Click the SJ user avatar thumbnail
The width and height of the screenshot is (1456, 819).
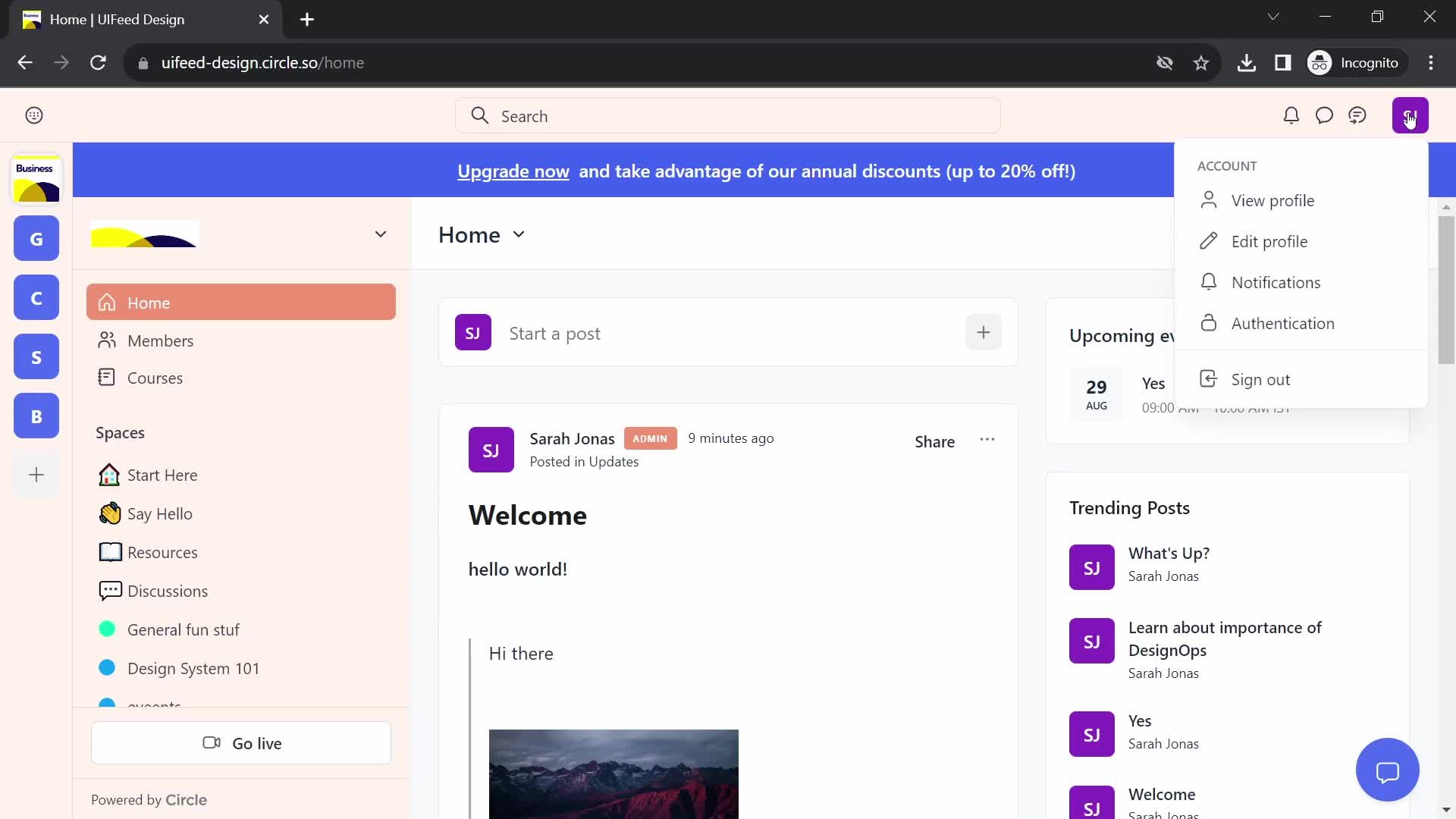[1410, 115]
